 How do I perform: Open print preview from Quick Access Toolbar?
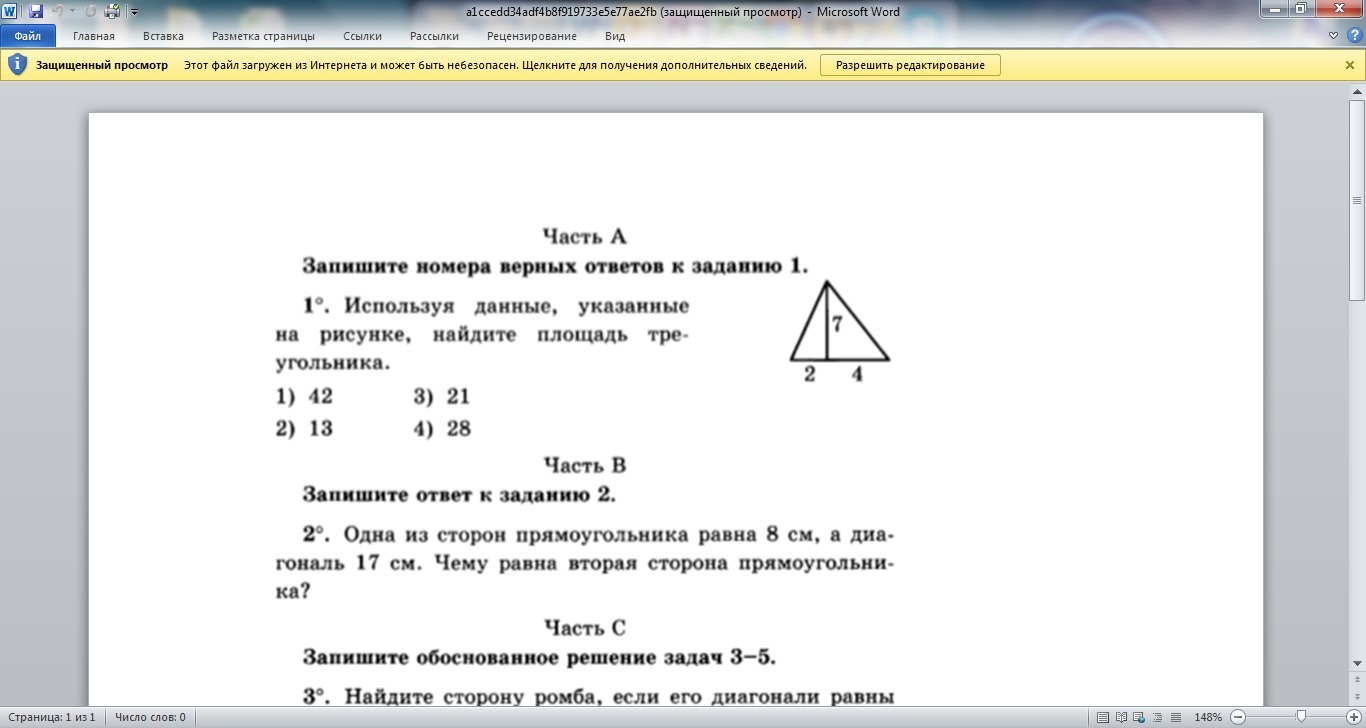112,12
